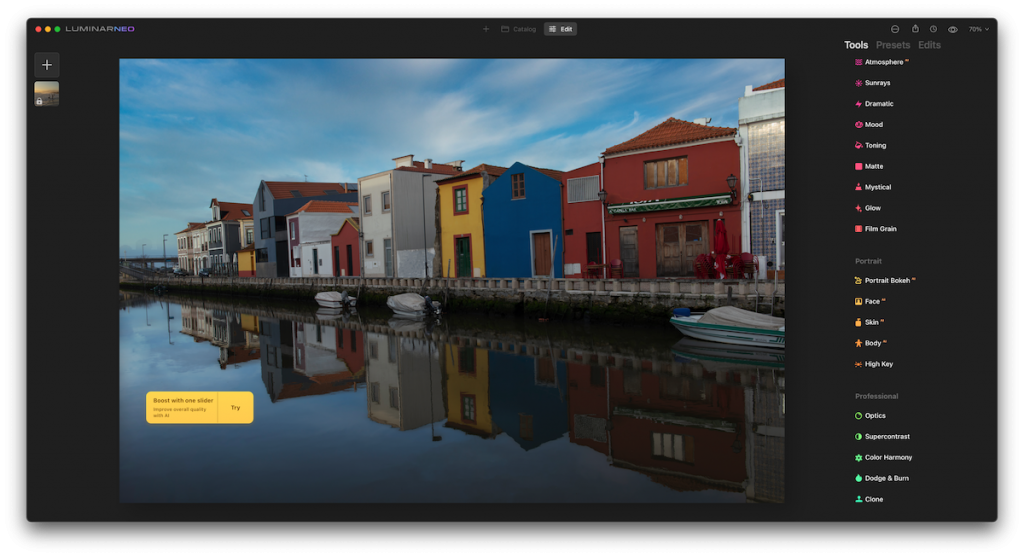Open the Dodge & Burn tool

pyautogui.click(x=886, y=478)
